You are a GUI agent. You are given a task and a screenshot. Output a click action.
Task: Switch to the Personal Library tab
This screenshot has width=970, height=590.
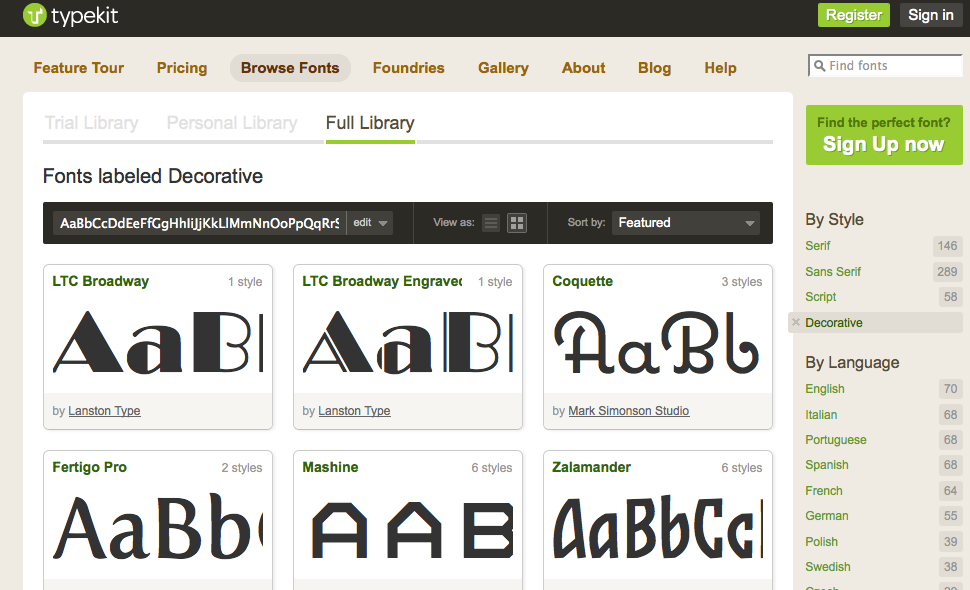232,123
